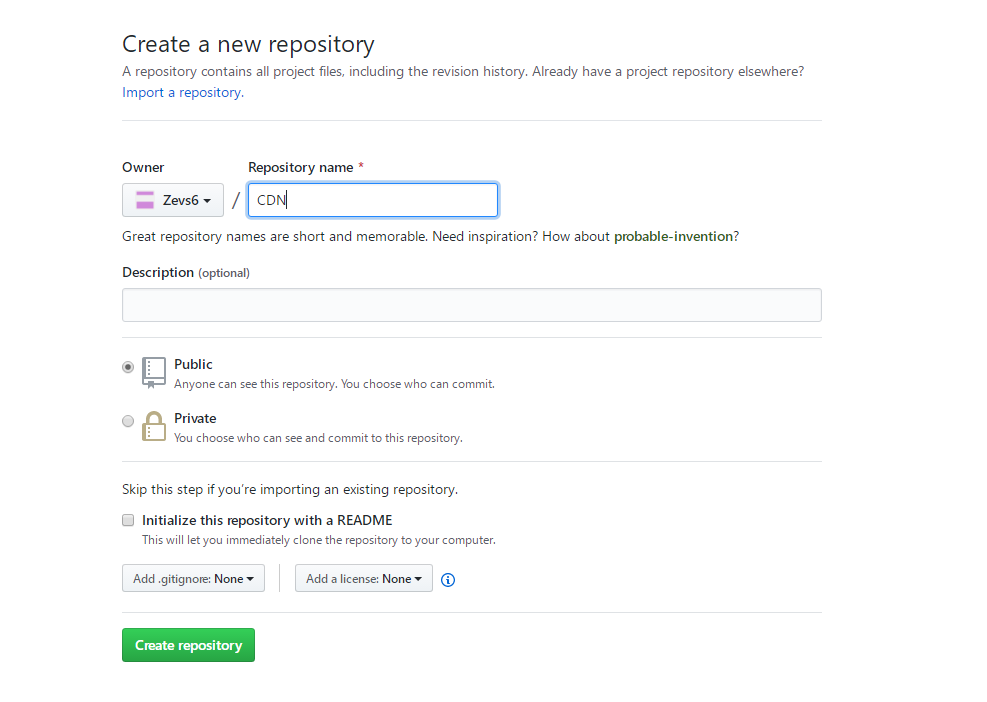Screen dimensions: 987x702
Task: Select the Public radio button
Action: [128, 367]
